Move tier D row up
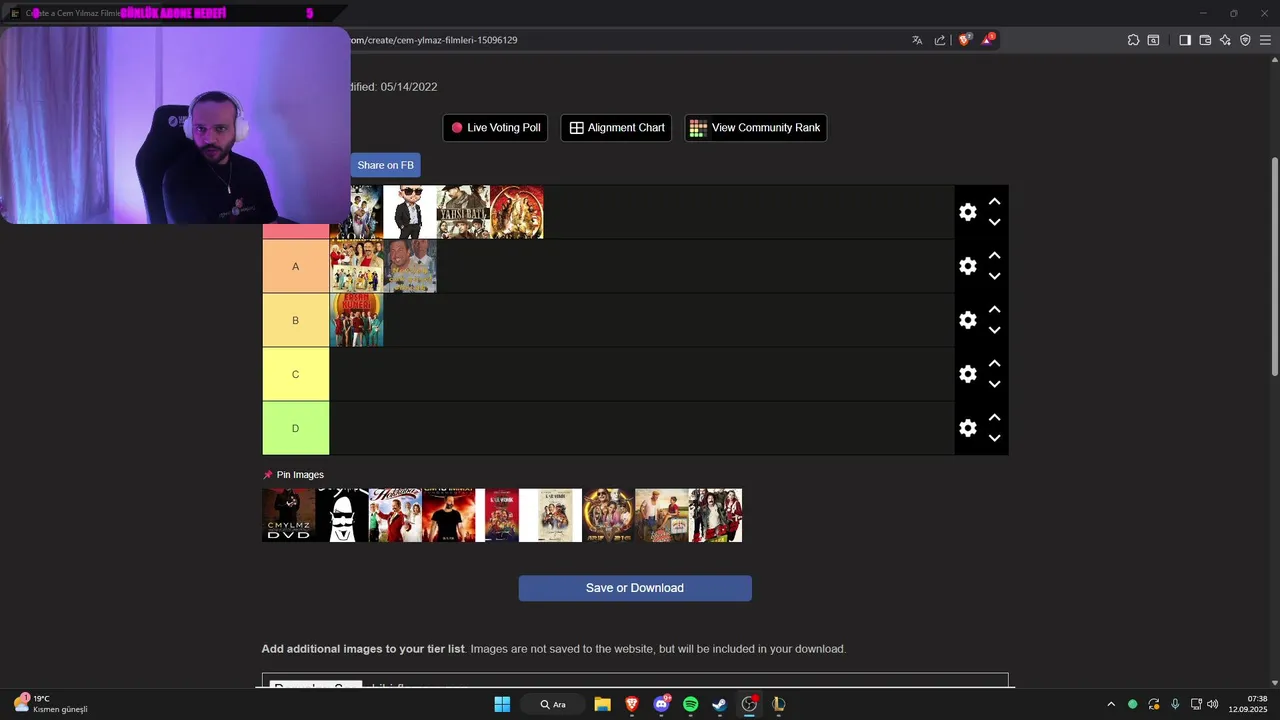 pos(994,418)
